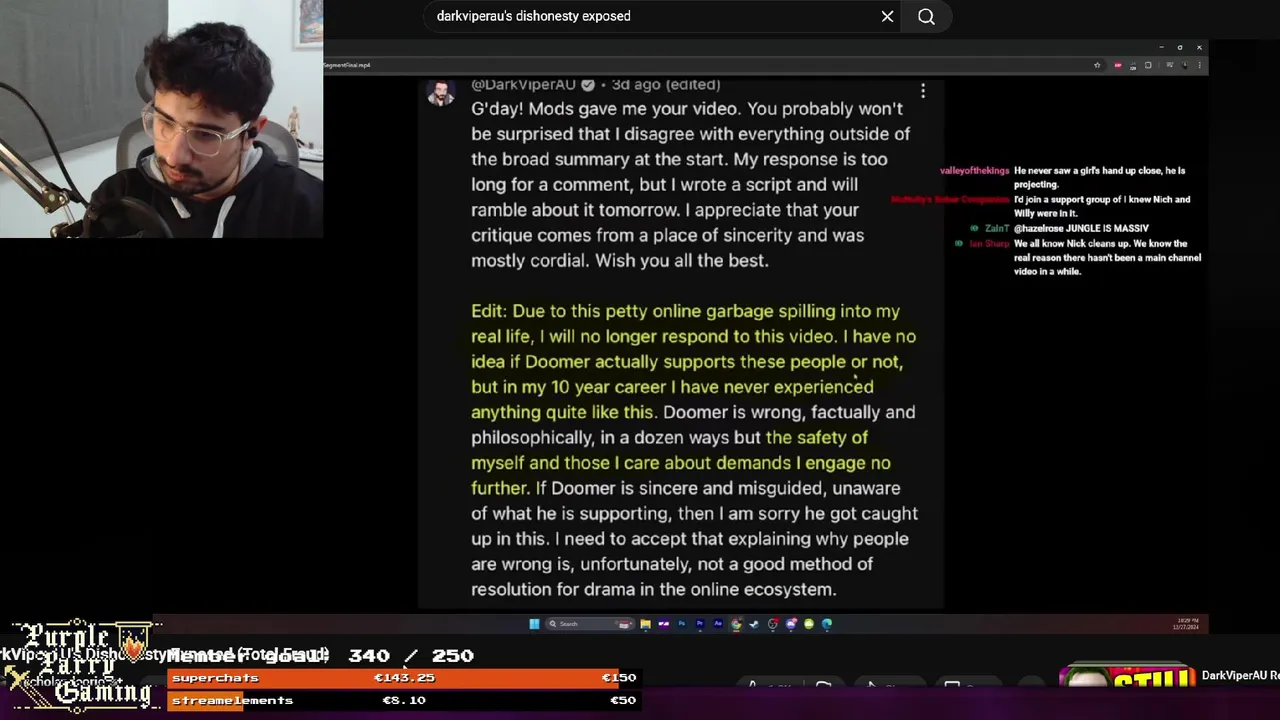Open the DarkViperAU comment three-dot menu

pos(923,91)
